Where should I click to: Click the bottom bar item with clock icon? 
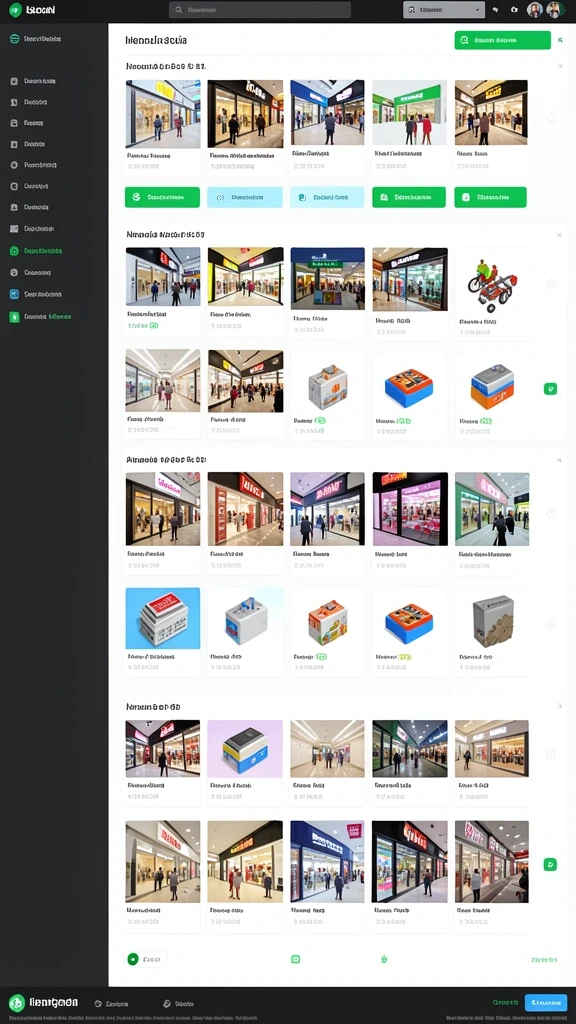[x=111, y=1004]
